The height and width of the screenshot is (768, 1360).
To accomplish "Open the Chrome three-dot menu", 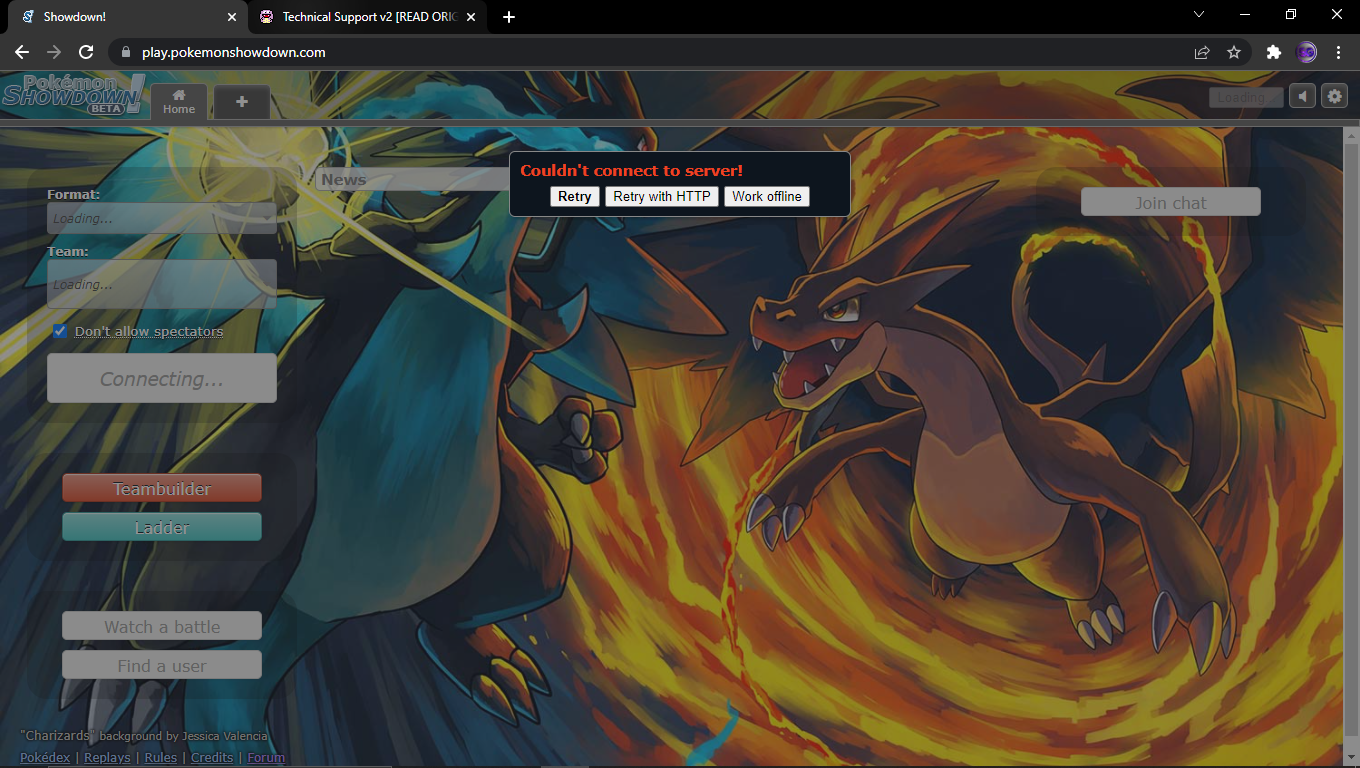I will point(1338,52).
